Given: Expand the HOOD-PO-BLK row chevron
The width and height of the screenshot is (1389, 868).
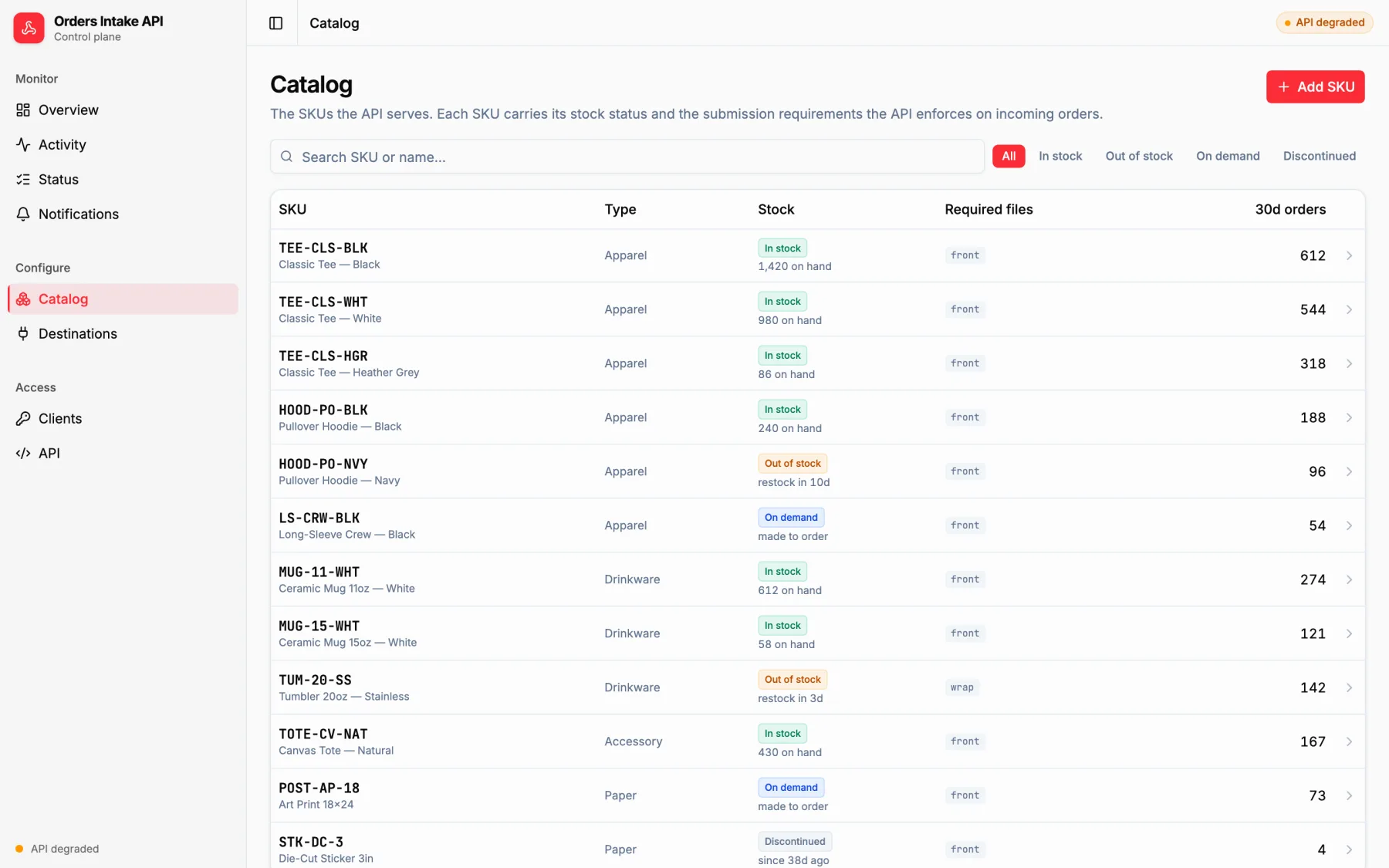Looking at the screenshot, I should click(x=1349, y=417).
